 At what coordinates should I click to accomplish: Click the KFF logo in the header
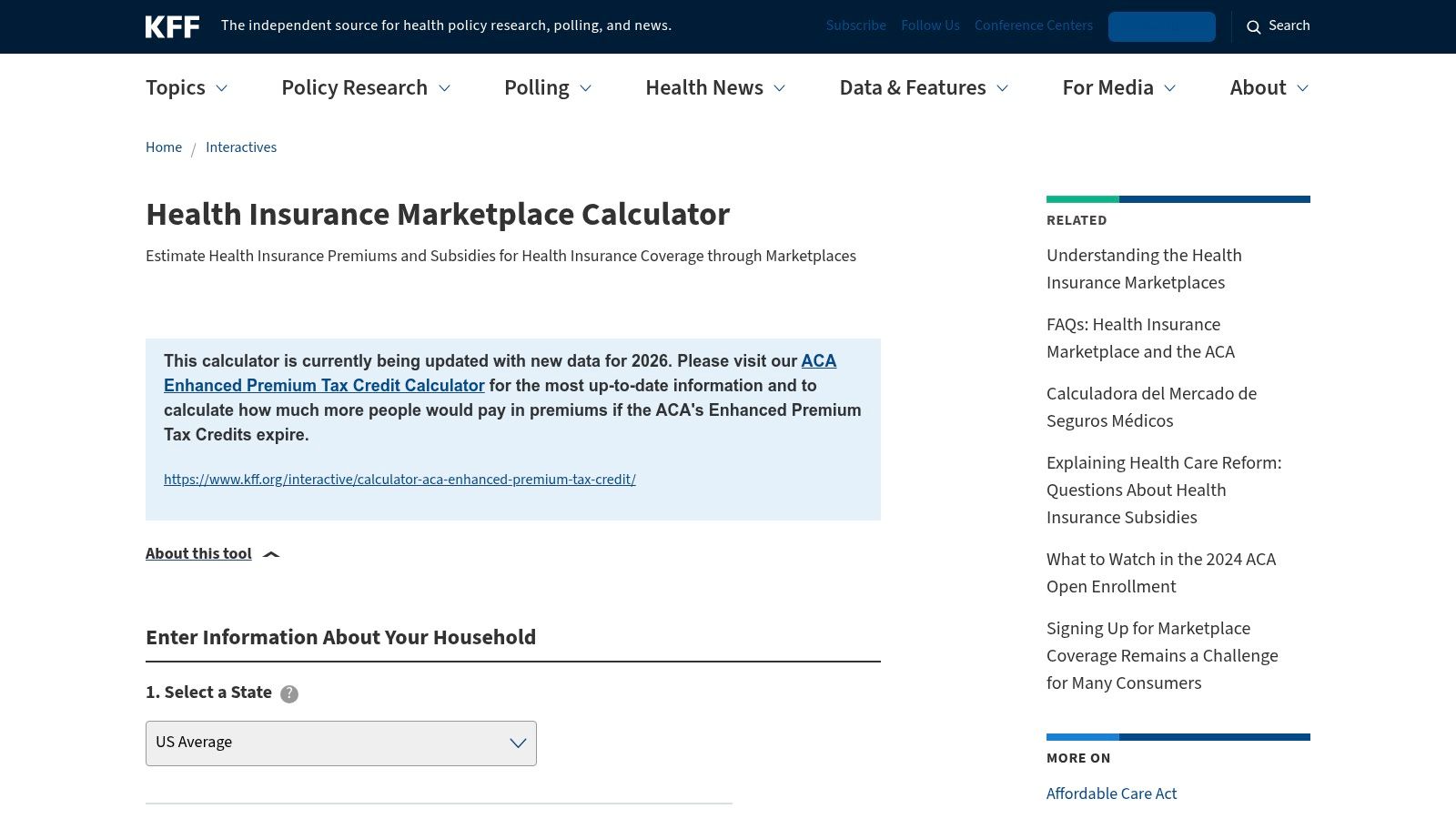[173, 26]
